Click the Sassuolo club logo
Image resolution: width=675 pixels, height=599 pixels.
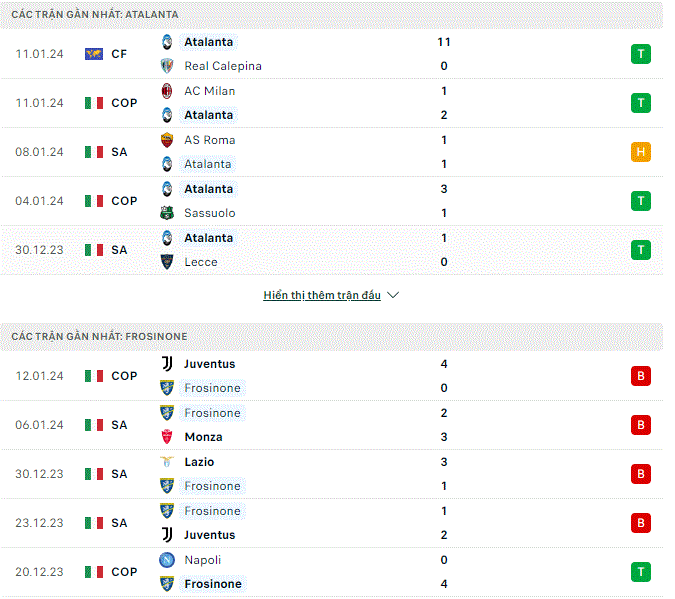tap(167, 213)
